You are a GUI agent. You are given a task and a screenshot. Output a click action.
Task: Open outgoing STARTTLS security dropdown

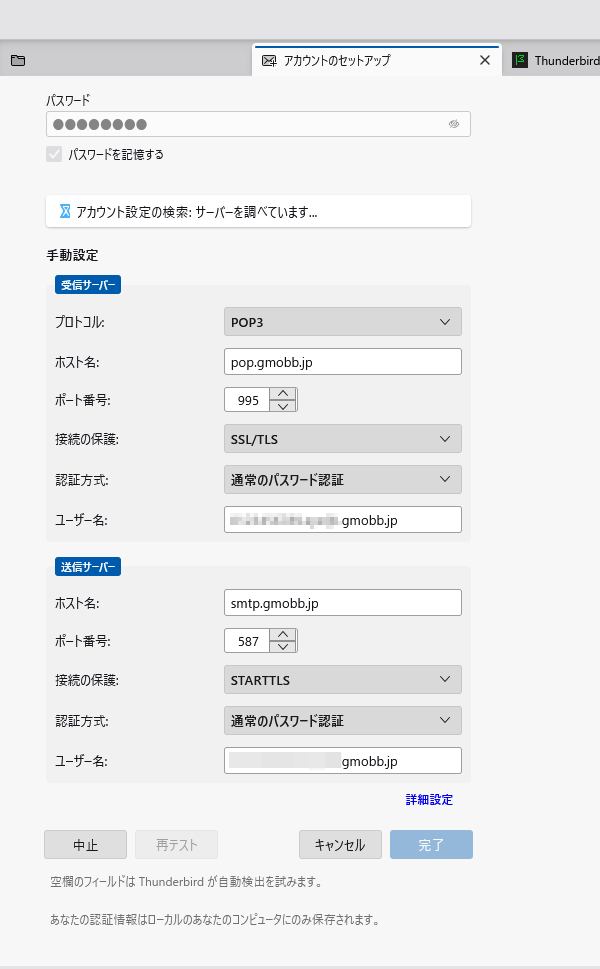342,680
